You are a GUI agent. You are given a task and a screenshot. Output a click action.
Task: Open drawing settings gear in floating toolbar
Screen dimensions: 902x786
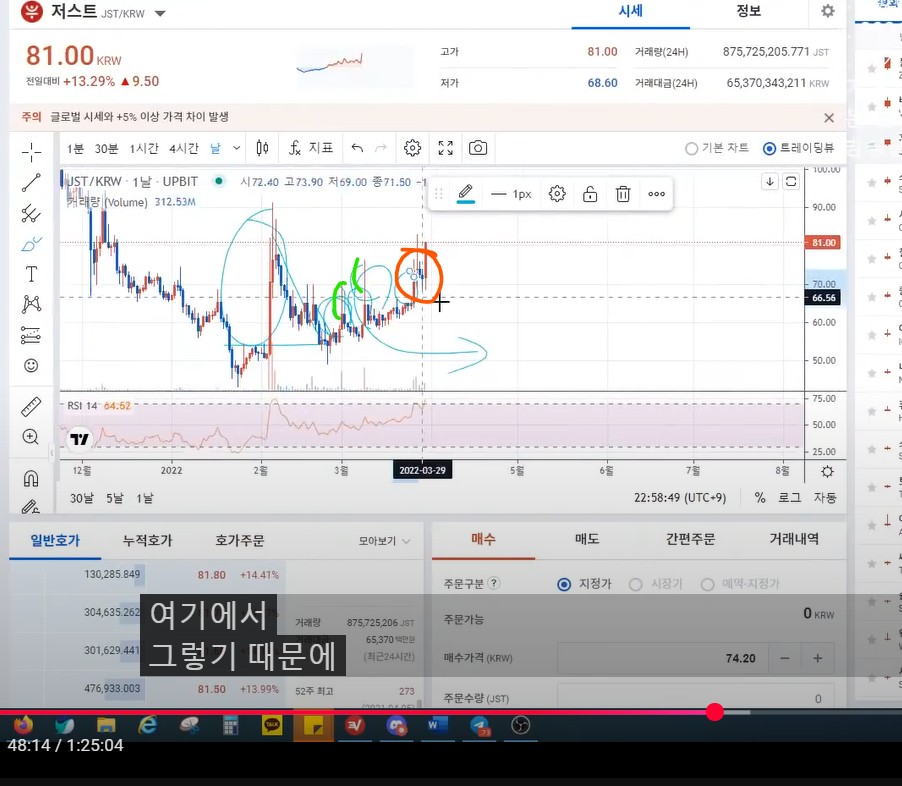[557, 194]
